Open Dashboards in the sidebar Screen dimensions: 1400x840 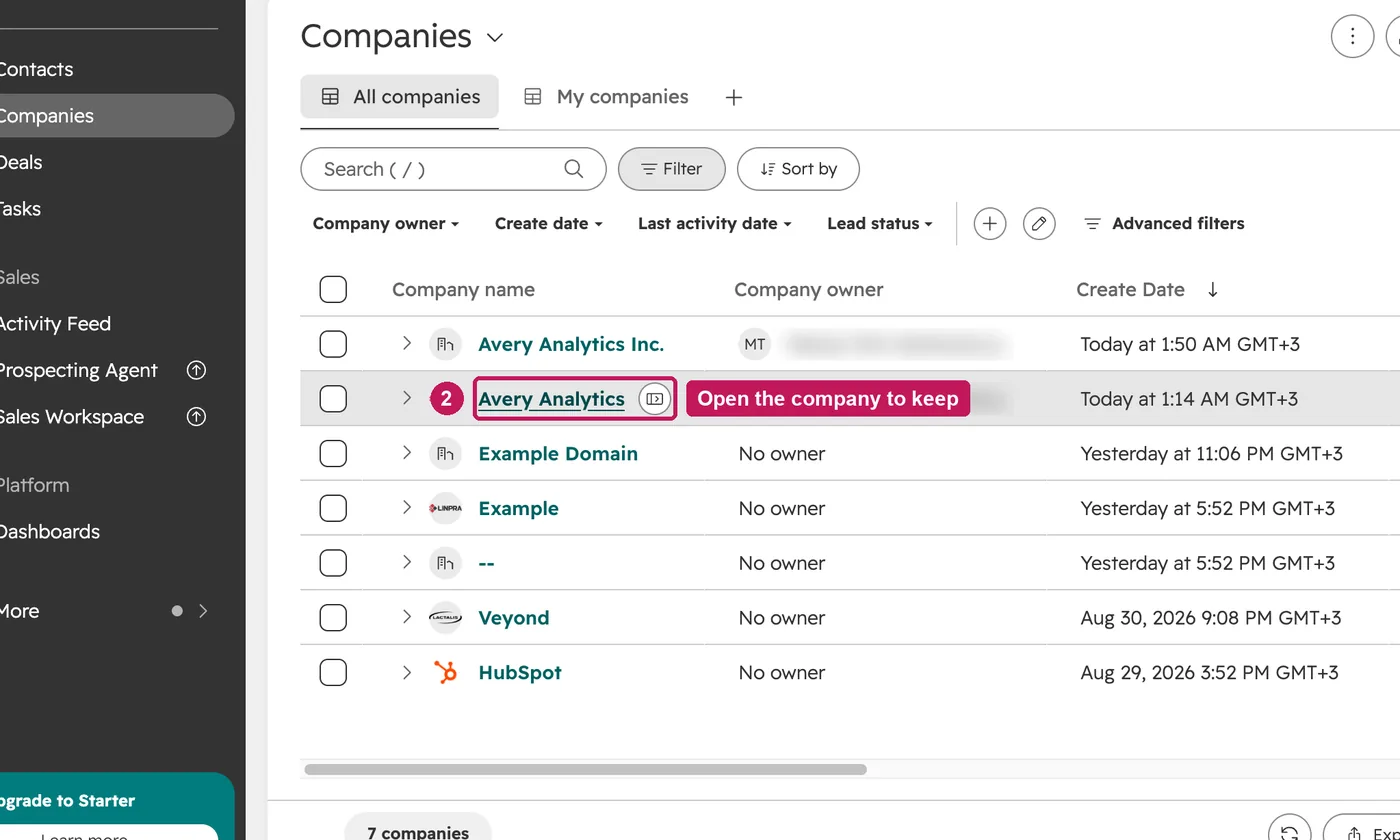(49, 532)
